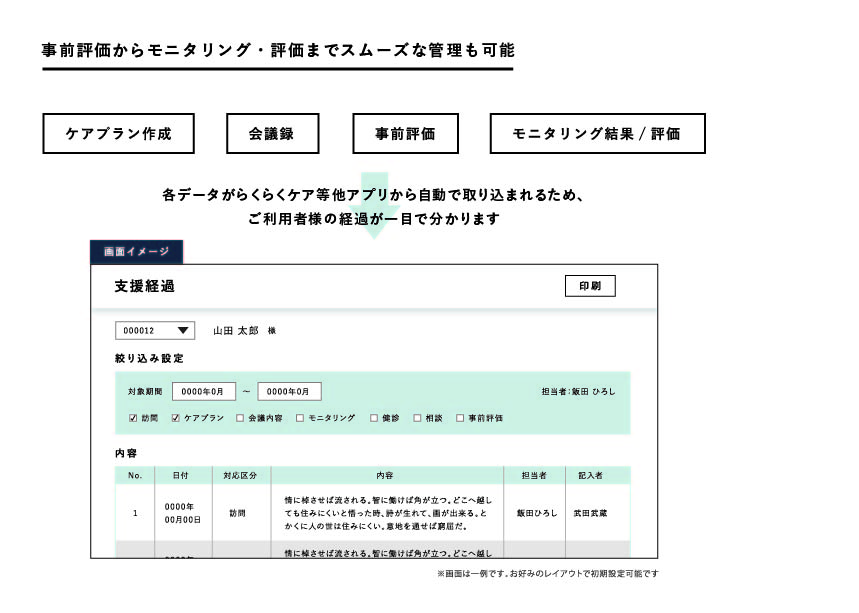Viewport: 859px width, 613px height.
Task: Uncheck the ケアプラン filter
Action: coord(176,420)
